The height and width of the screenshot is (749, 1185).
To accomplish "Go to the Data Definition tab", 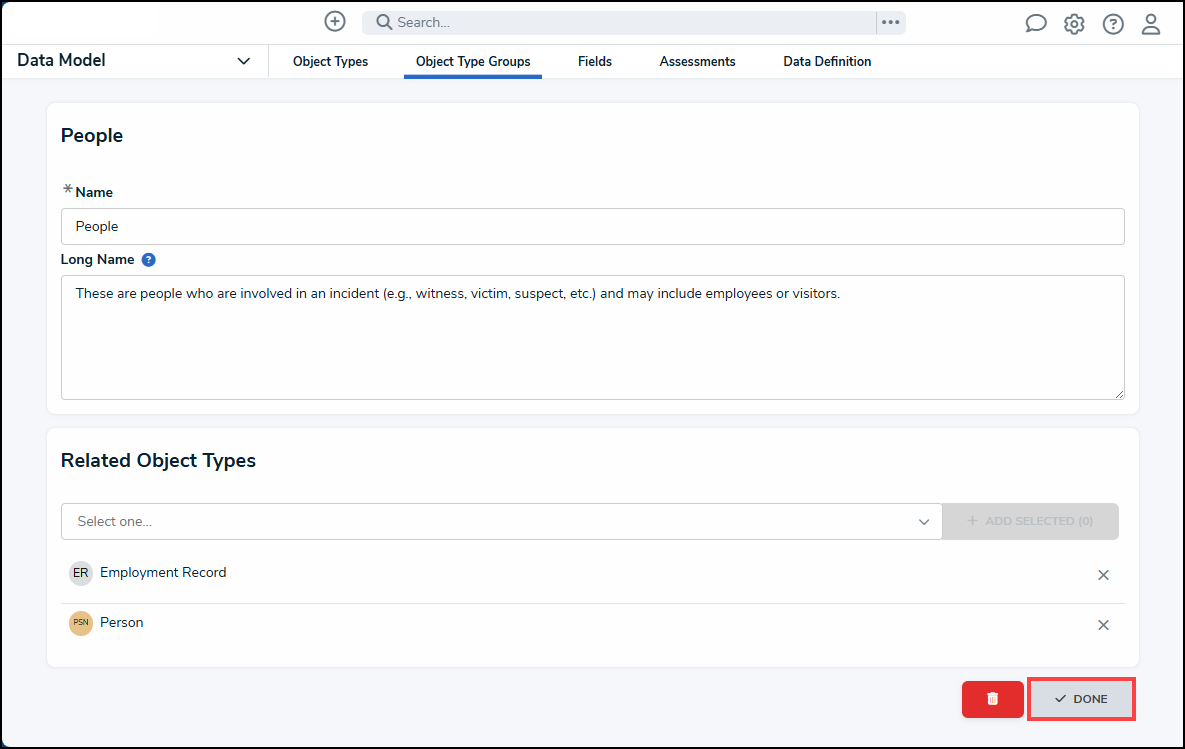I will click(827, 62).
